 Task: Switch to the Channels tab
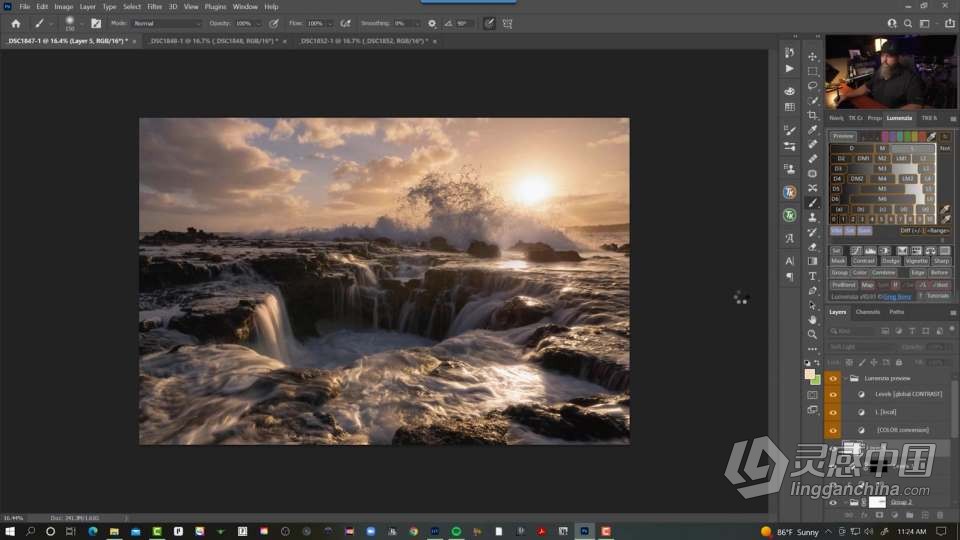(868, 312)
